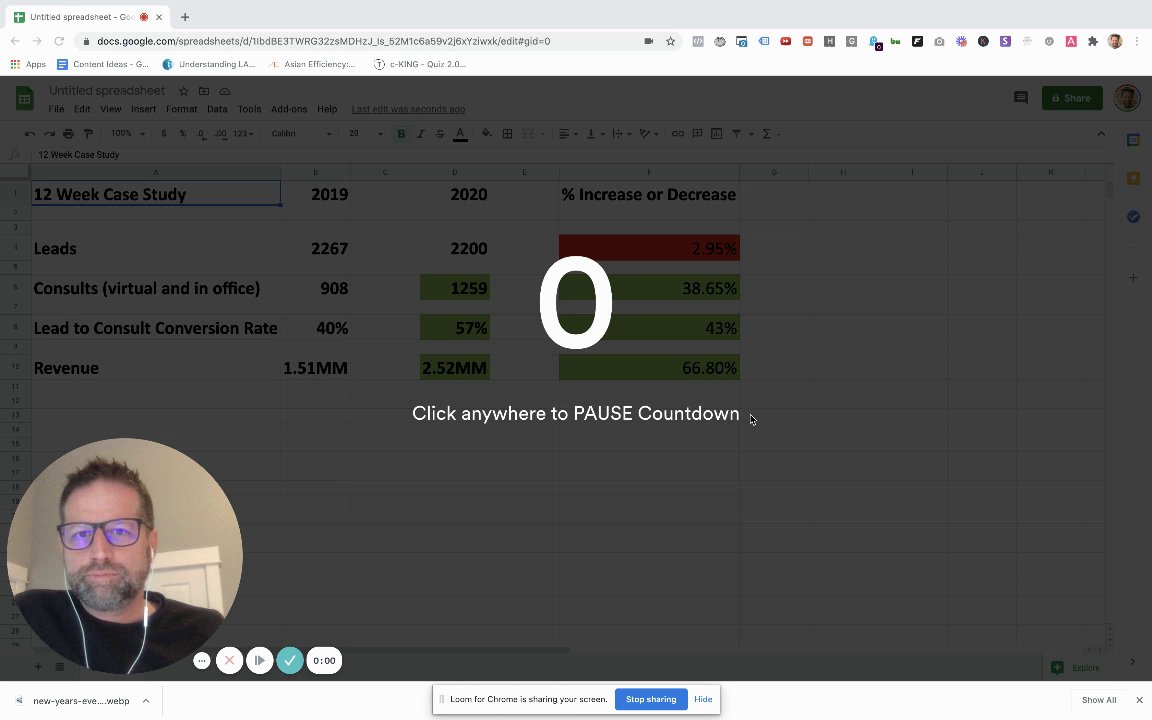The height and width of the screenshot is (720, 1152).
Task: Format as currency with dollar icon
Action: point(163,134)
